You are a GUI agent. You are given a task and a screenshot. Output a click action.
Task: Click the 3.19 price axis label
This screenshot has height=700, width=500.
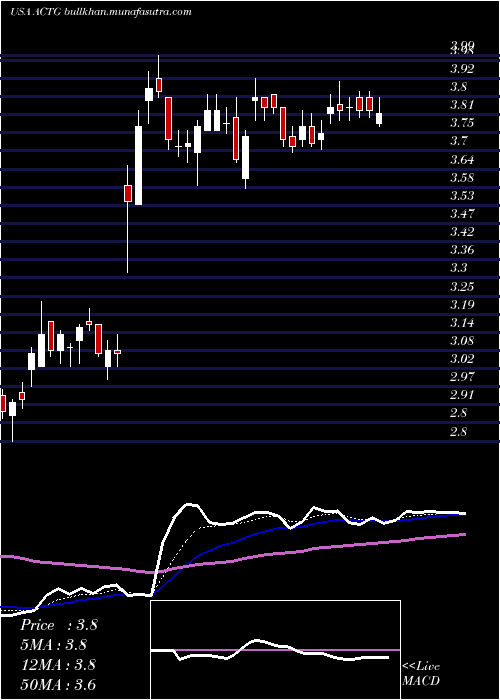462,305
